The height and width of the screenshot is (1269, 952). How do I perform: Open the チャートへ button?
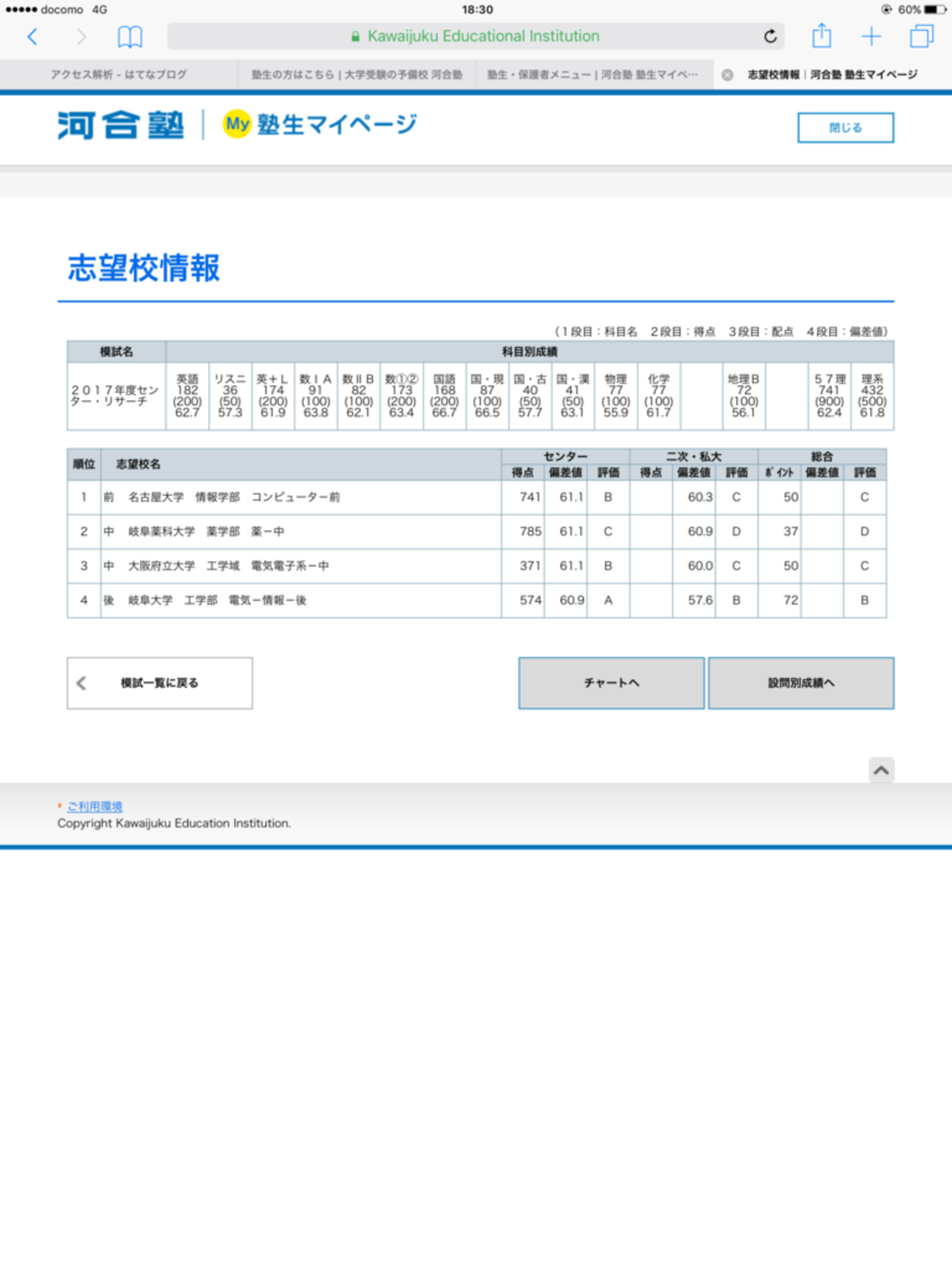click(x=611, y=682)
